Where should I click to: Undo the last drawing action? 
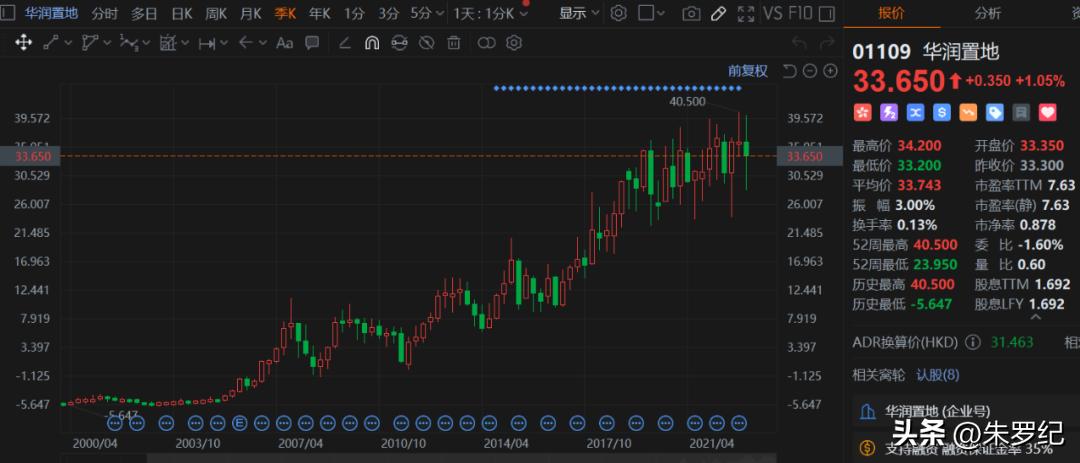click(800, 43)
